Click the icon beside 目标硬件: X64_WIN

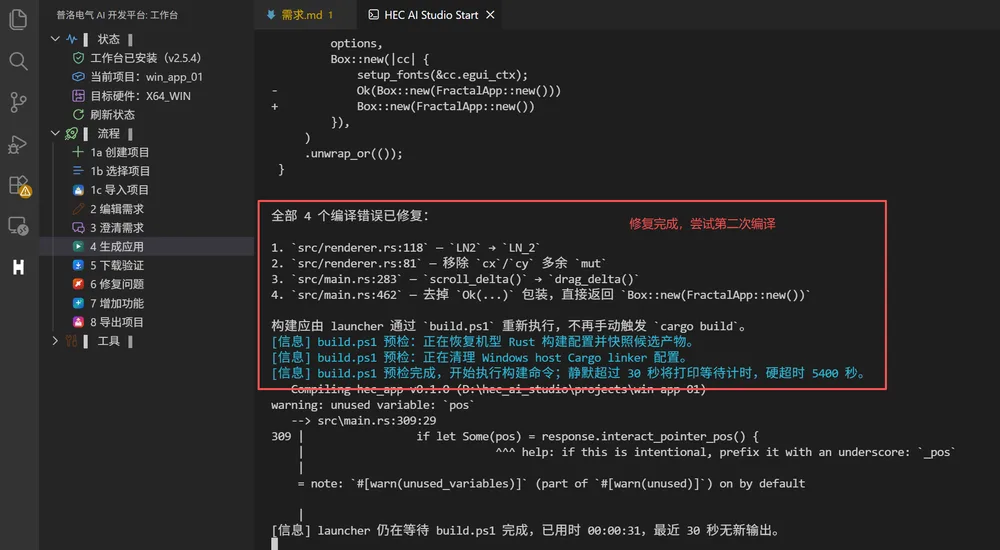click(x=78, y=96)
